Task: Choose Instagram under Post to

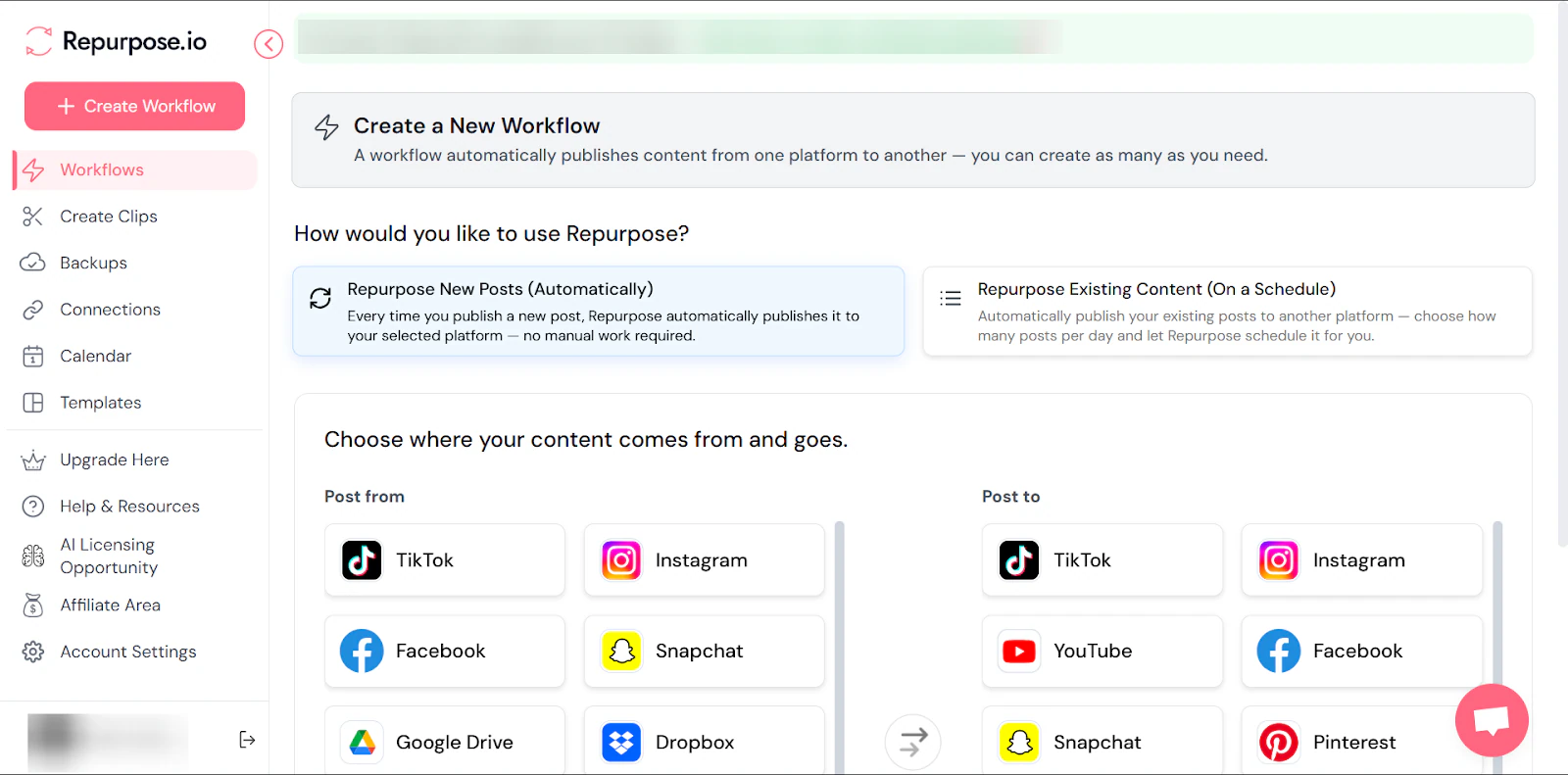Action: point(1362,559)
